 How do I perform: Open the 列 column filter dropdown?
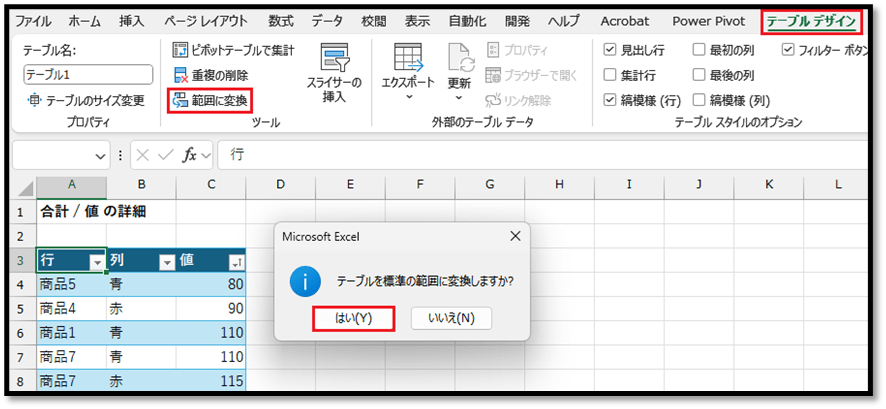[167, 262]
